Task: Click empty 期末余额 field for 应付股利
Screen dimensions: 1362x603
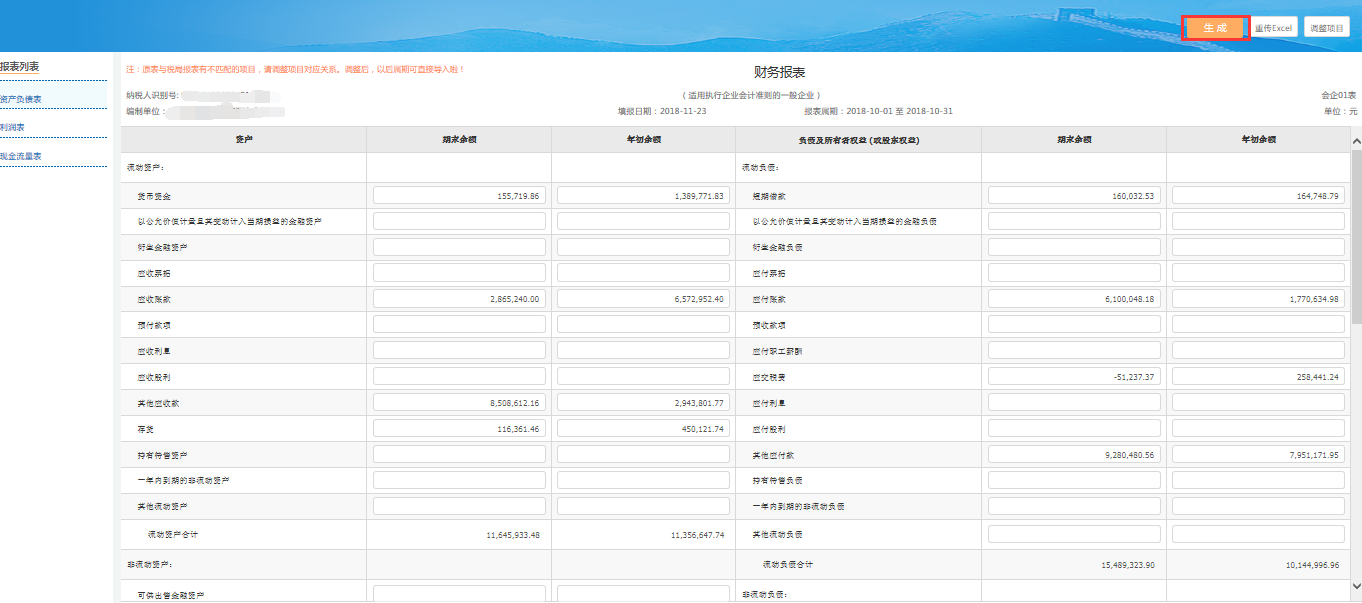Action: pyautogui.click(x=1074, y=429)
